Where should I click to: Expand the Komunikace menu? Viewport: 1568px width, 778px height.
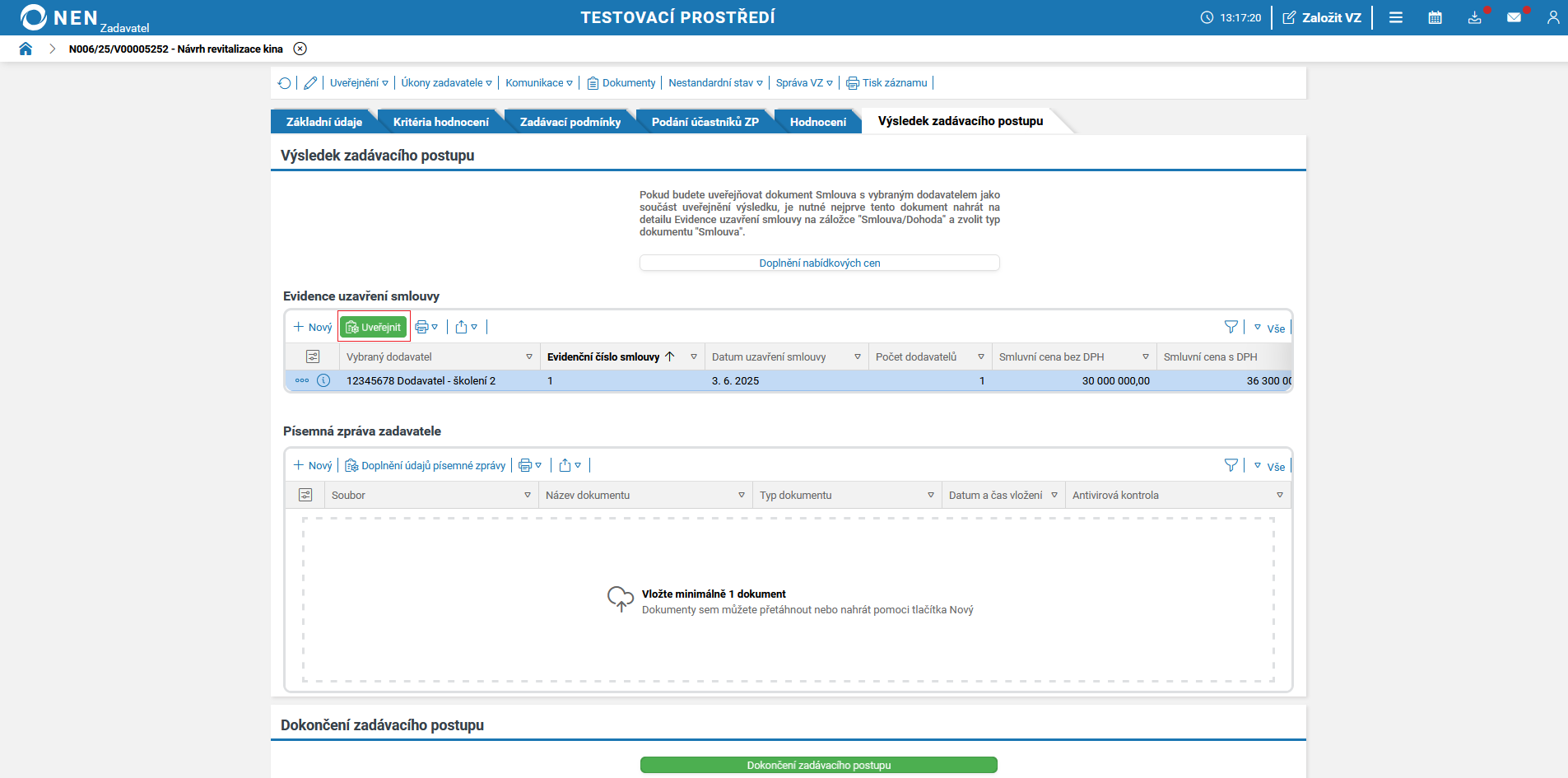click(539, 83)
